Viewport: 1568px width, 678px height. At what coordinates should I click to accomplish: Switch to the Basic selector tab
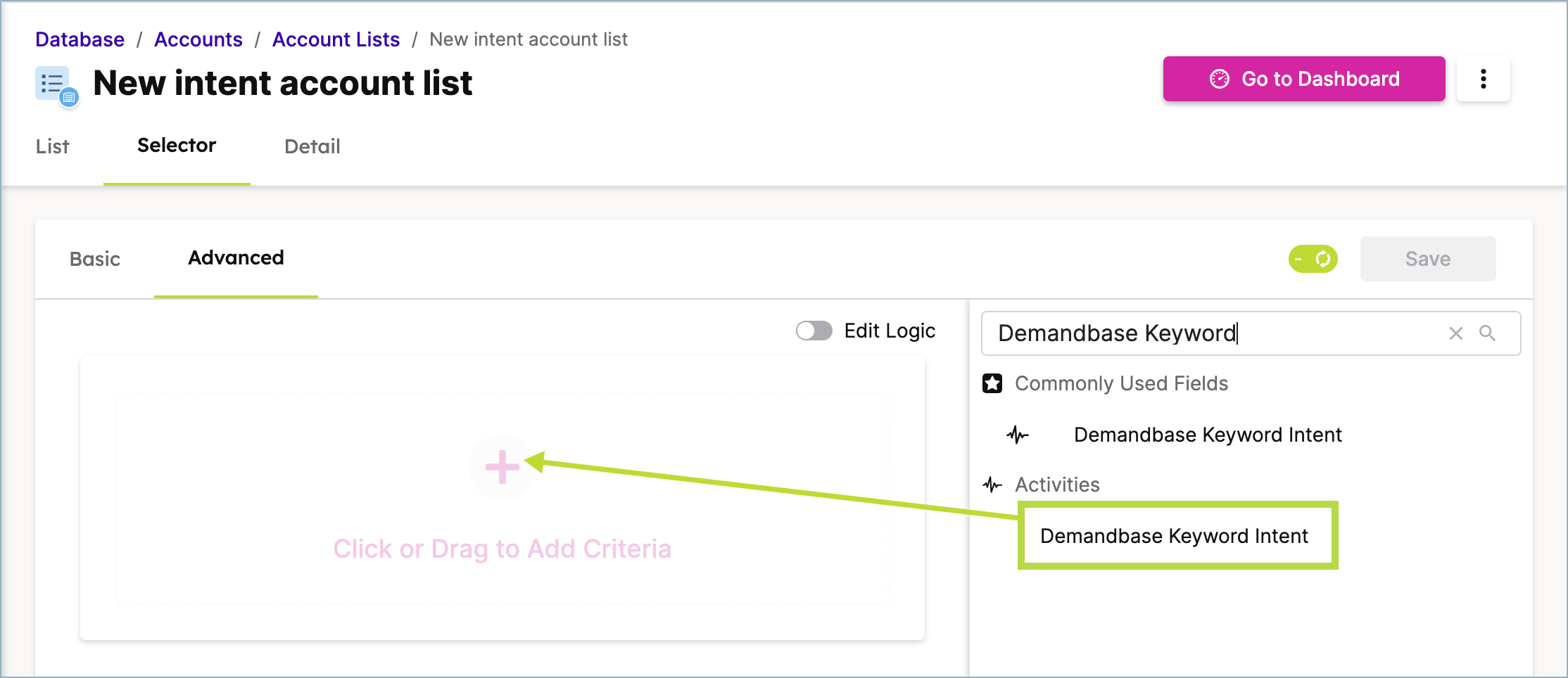click(x=95, y=259)
